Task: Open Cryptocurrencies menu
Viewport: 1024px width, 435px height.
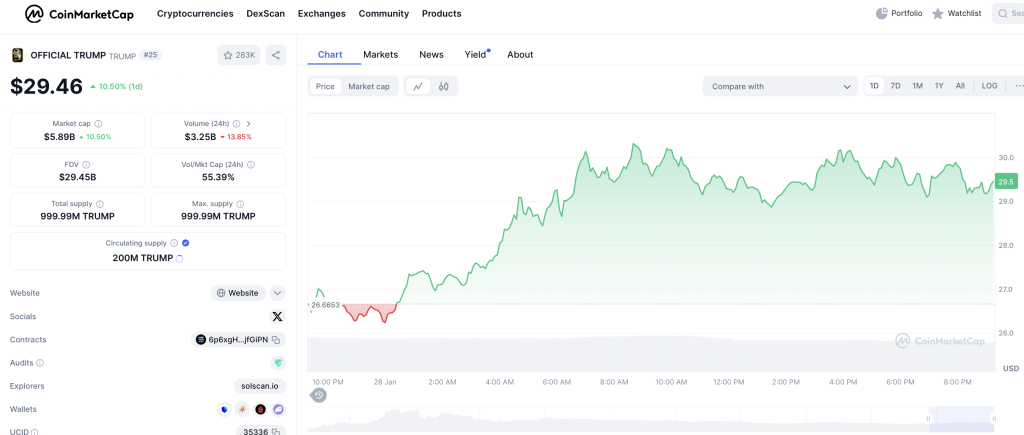Action: pyautogui.click(x=195, y=14)
